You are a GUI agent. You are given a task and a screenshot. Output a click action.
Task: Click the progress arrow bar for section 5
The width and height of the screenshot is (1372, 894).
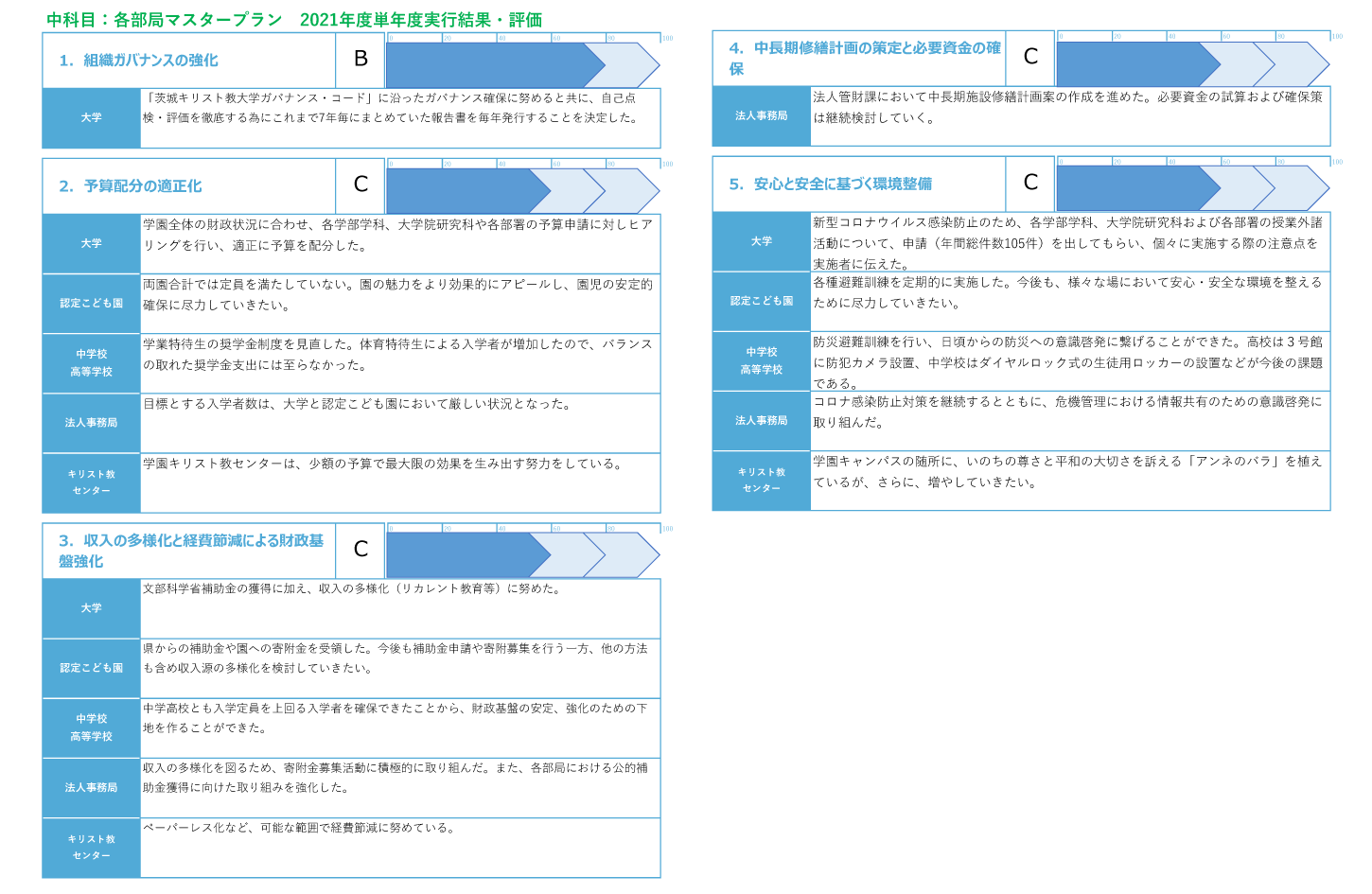tap(1192, 188)
